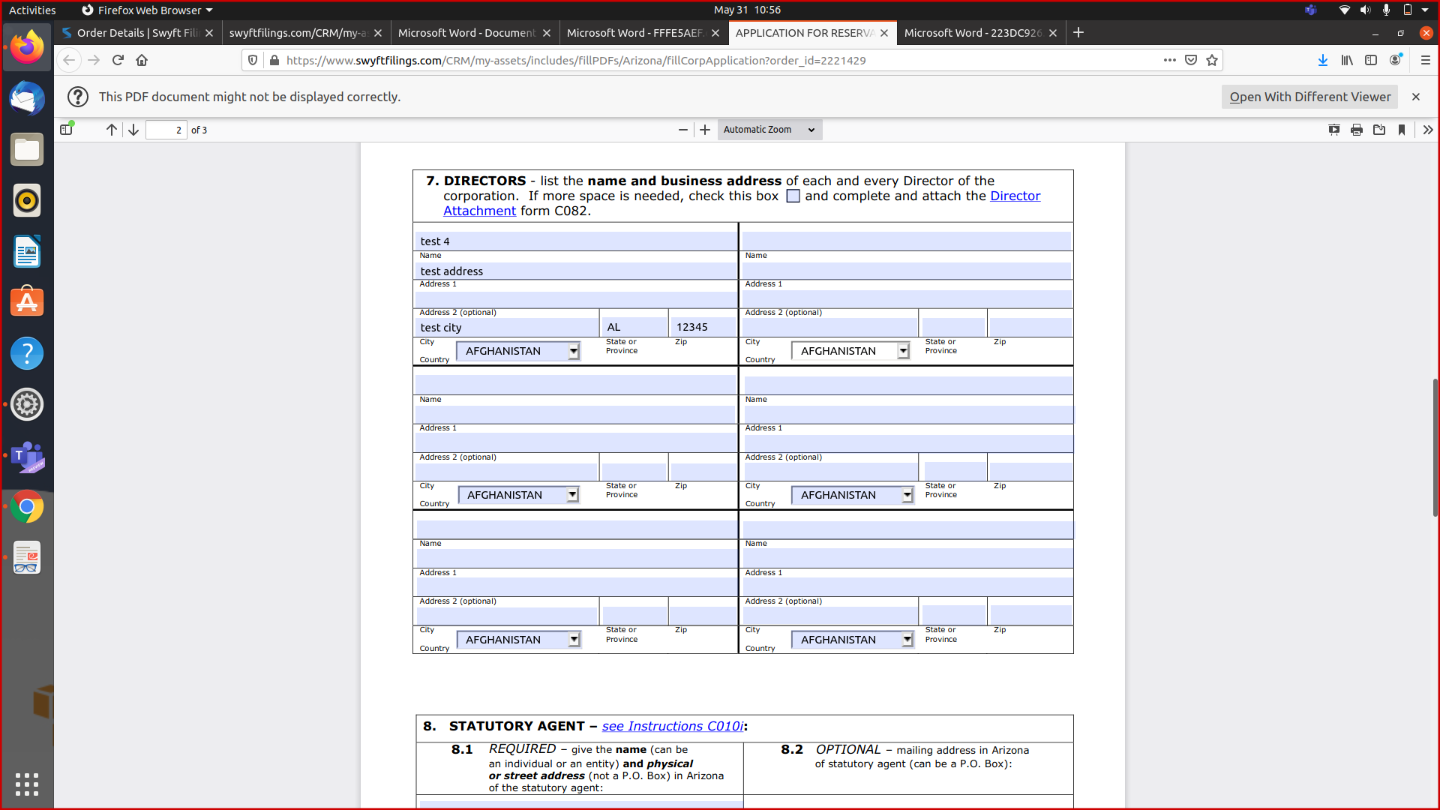1440x810 pixels.
Task: Open country dropdown for middle-left director
Action: (518, 495)
